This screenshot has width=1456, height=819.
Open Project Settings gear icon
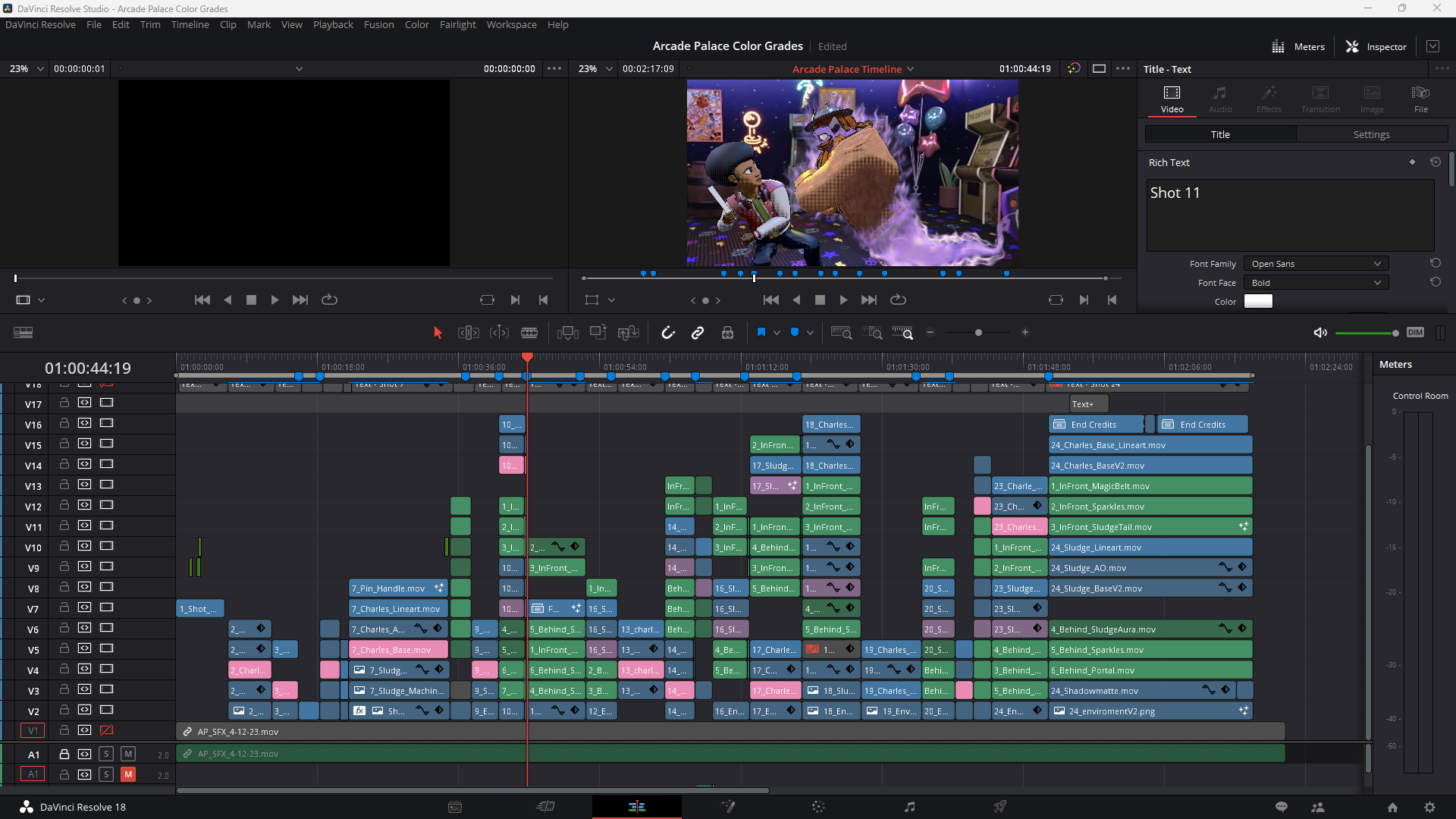pos(1429,808)
